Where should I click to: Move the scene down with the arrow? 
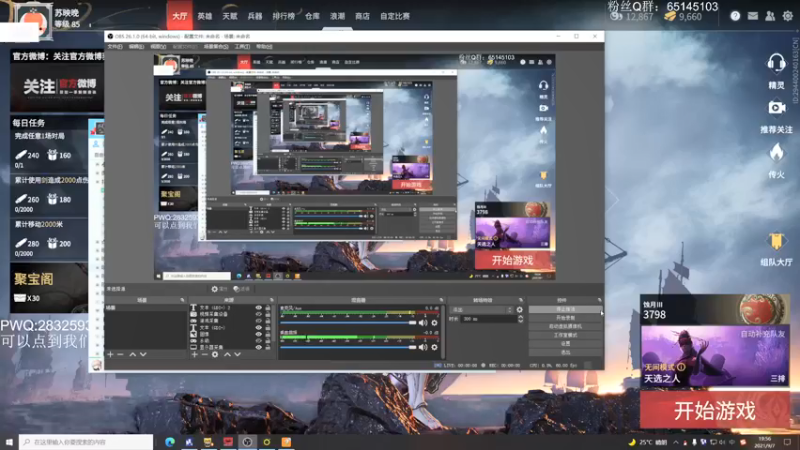[x=143, y=354]
